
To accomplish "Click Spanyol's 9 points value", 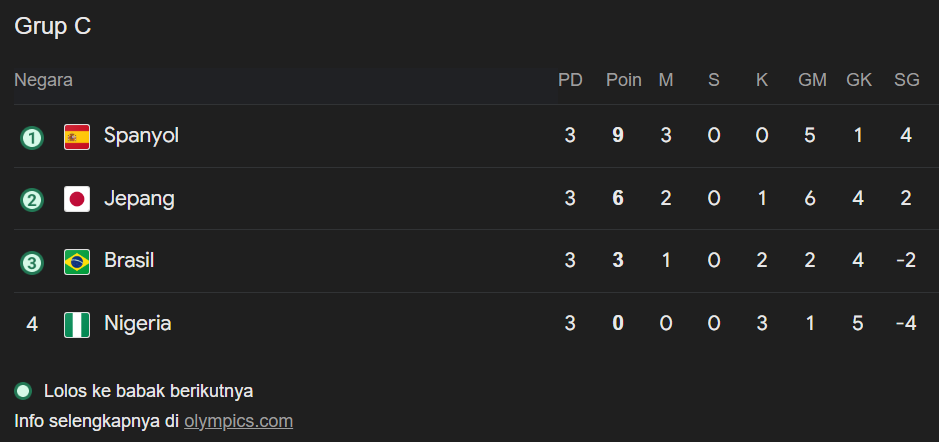I will [x=618, y=135].
